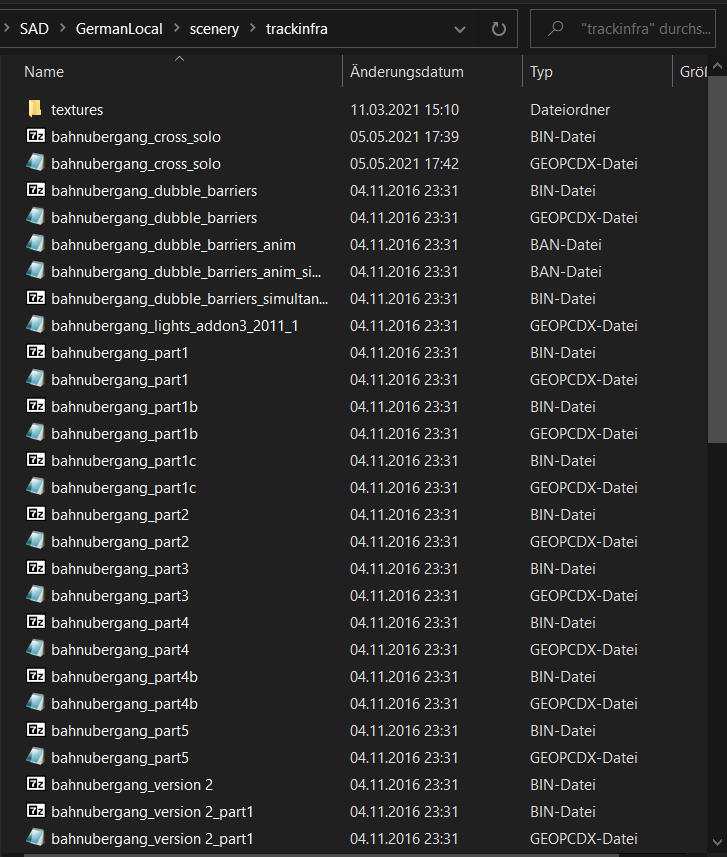
Task: Click the 7z icon of bahnubergang_part1c BIN file
Action: click(36, 460)
